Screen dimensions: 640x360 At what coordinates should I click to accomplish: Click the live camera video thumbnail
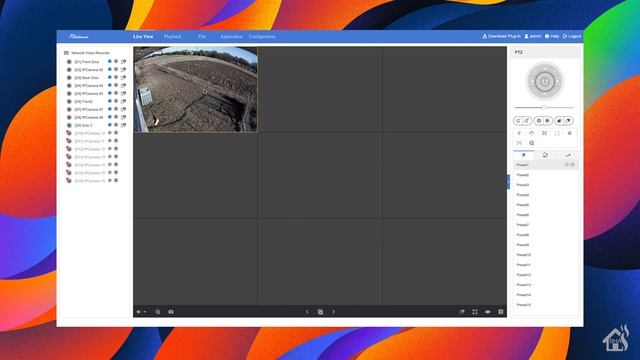(196, 89)
